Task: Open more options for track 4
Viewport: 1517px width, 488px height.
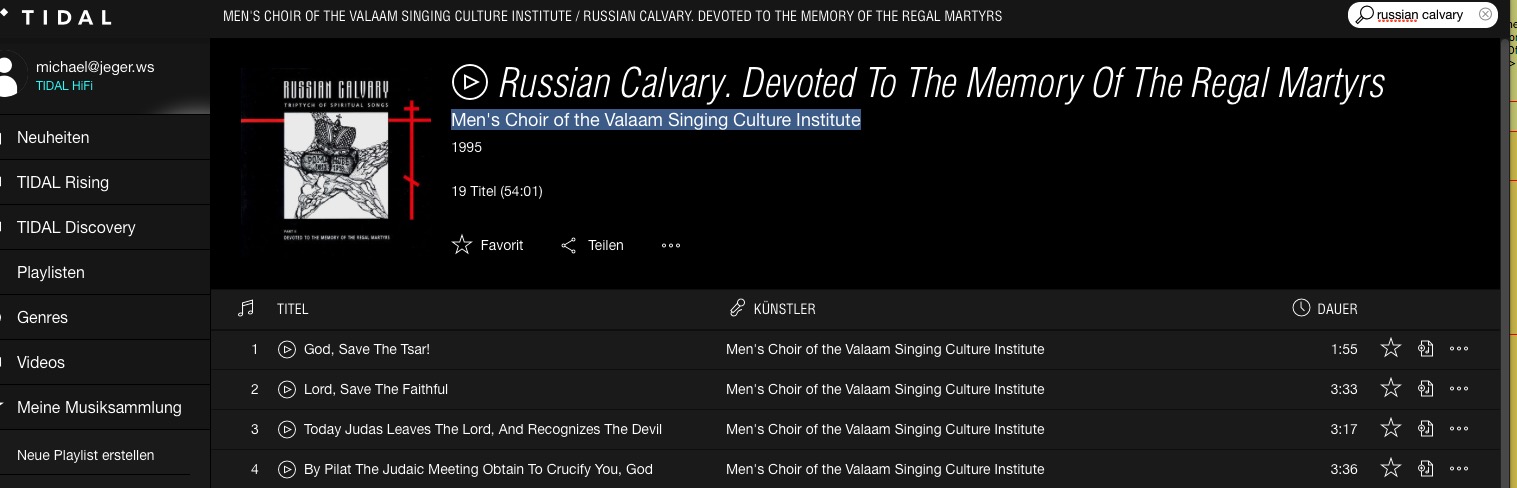Action: (1459, 469)
